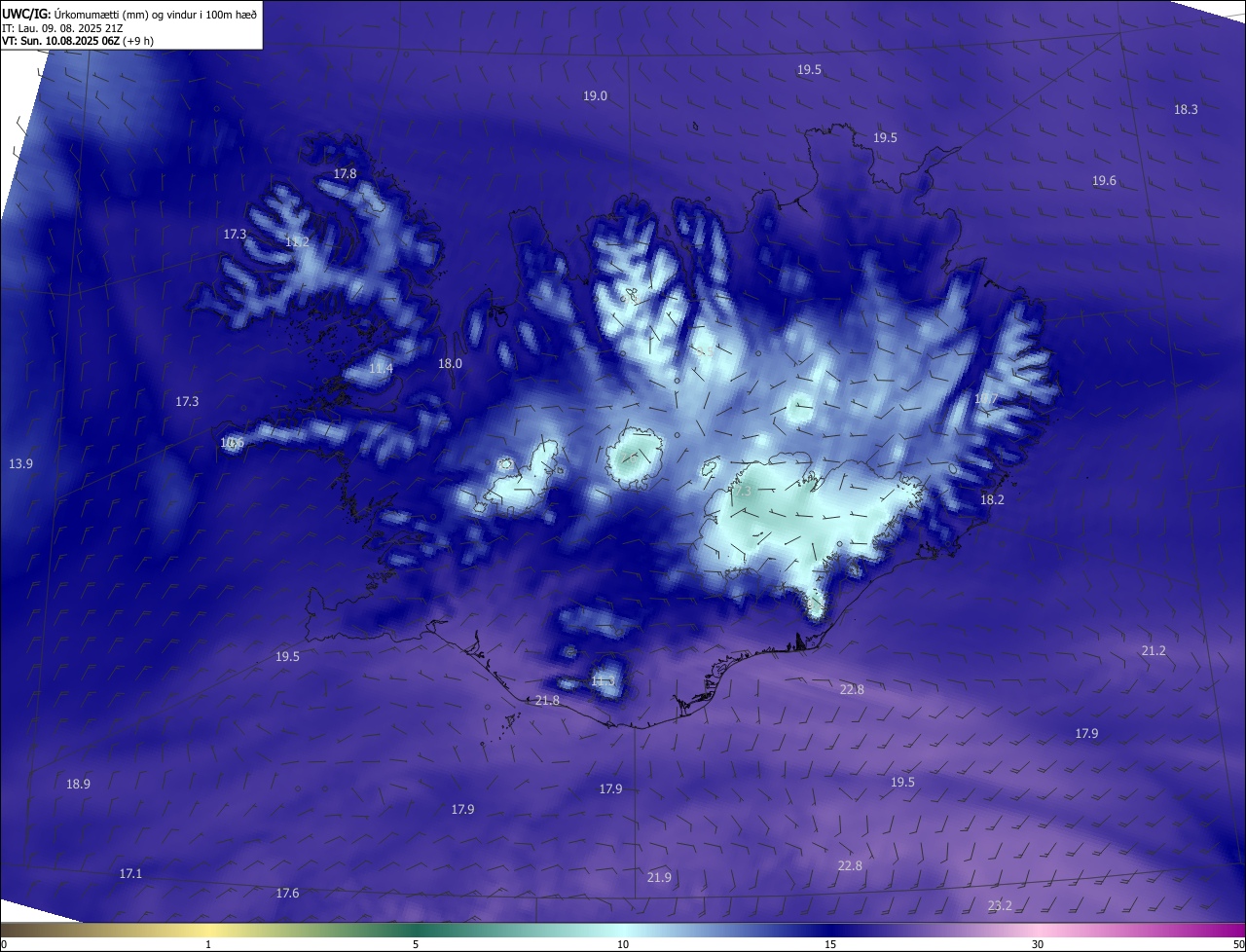Screen dimensions: 1246x952
Task: Click the 15 tick on the color scale
Action: click(x=830, y=944)
